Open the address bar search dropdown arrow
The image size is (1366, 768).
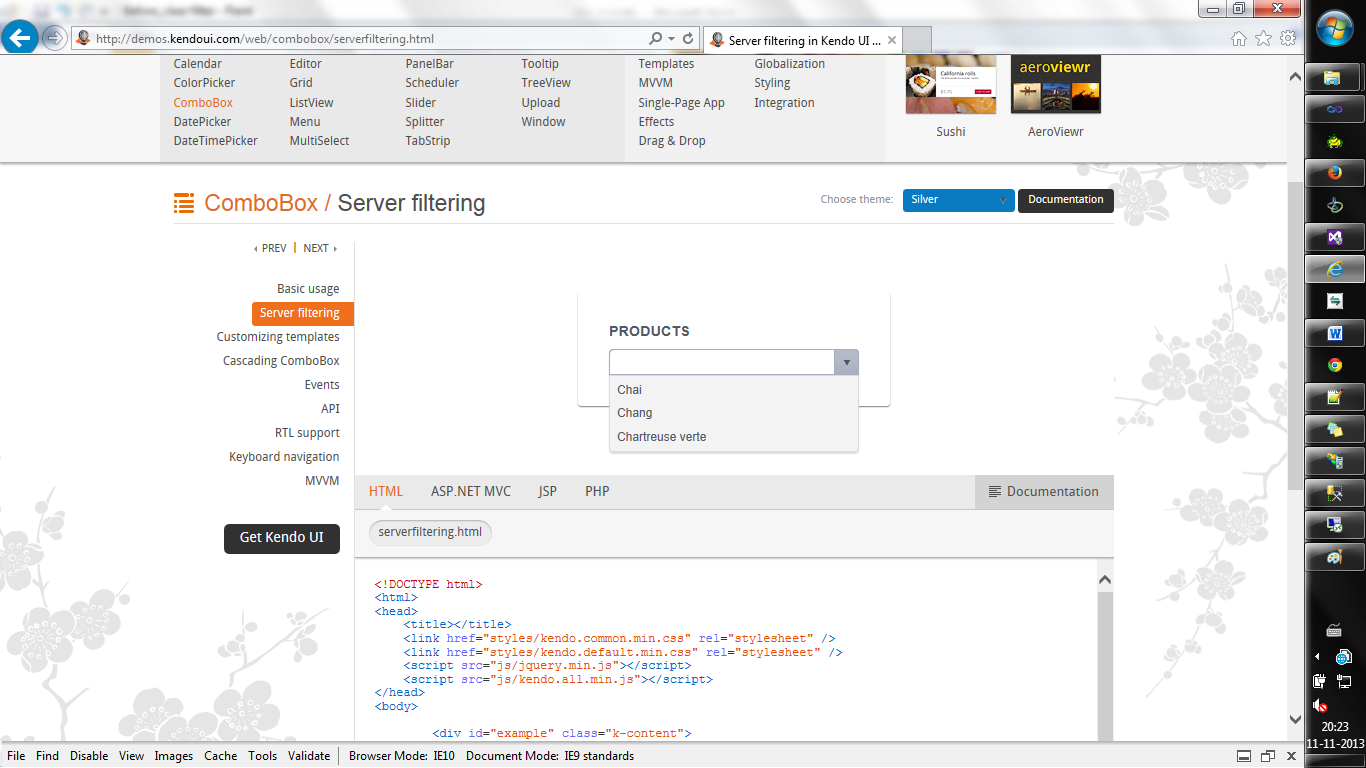click(x=671, y=39)
